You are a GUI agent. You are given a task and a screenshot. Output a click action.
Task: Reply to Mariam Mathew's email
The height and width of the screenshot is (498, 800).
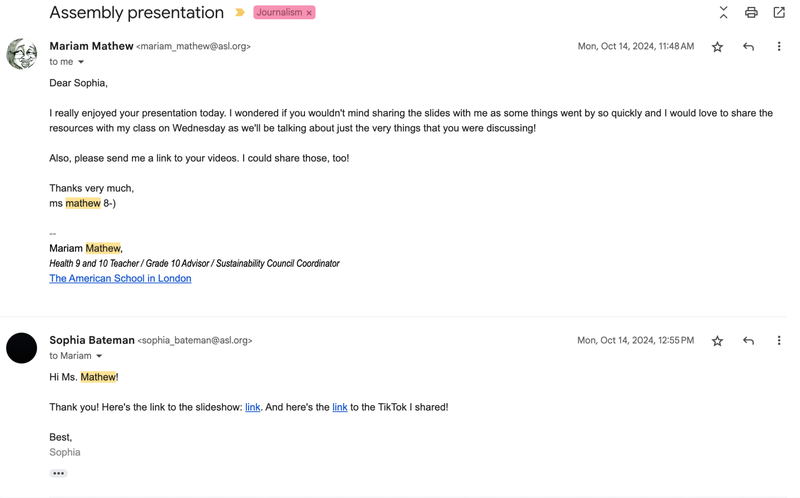tap(748, 47)
